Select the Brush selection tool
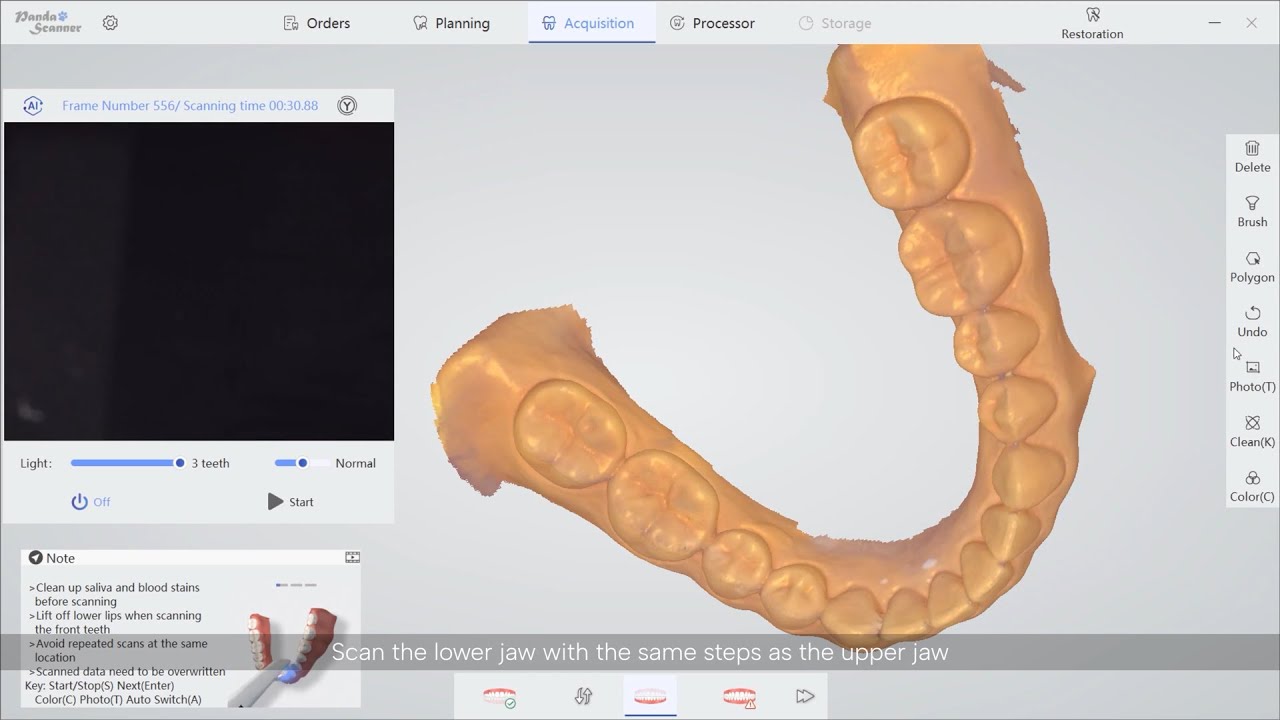This screenshot has height=720, width=1280. pyautogui.click(x=1252, y=211)
